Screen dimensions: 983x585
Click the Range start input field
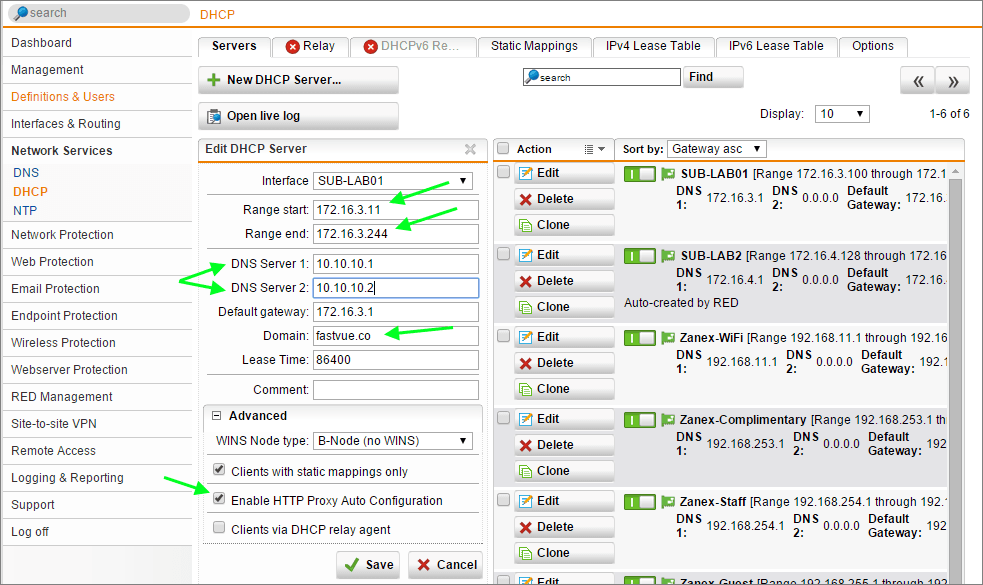tap(396, 209)
